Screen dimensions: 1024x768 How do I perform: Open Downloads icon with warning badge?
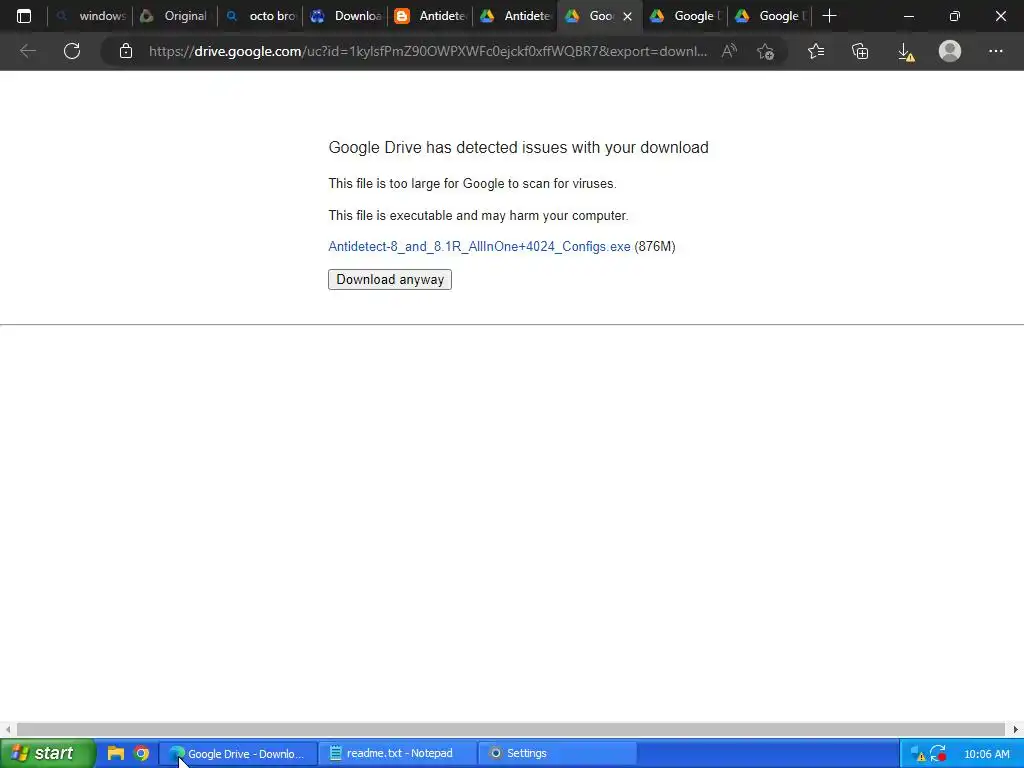click(906, 52)
